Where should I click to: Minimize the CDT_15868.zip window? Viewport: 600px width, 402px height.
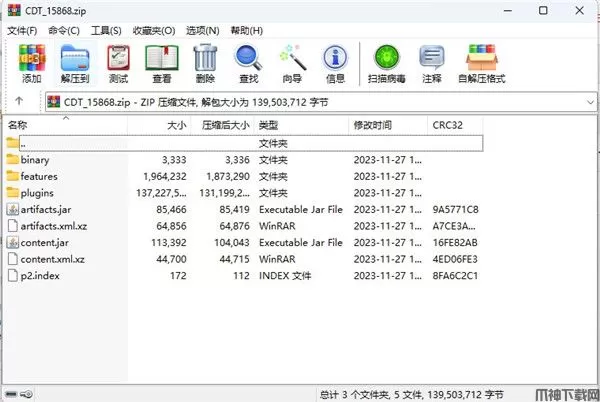tap(508, 11)
